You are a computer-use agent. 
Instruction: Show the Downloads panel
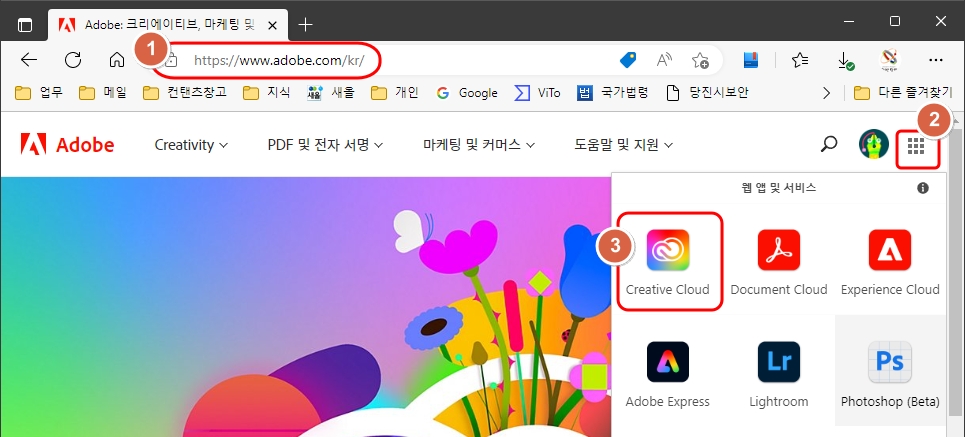coord(846,60)
